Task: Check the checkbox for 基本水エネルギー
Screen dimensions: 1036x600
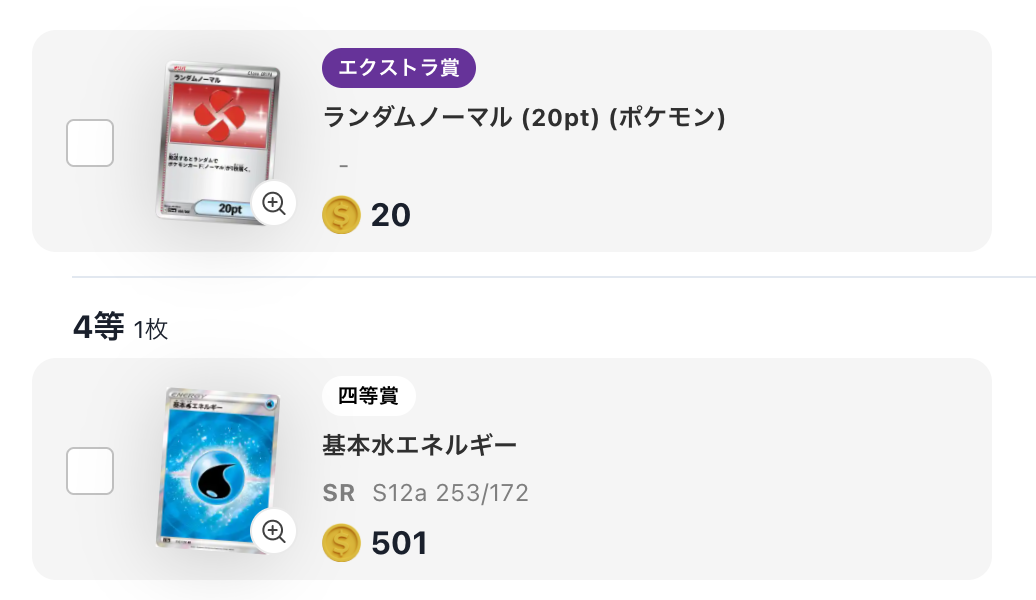Action: [x=89, y=471]
